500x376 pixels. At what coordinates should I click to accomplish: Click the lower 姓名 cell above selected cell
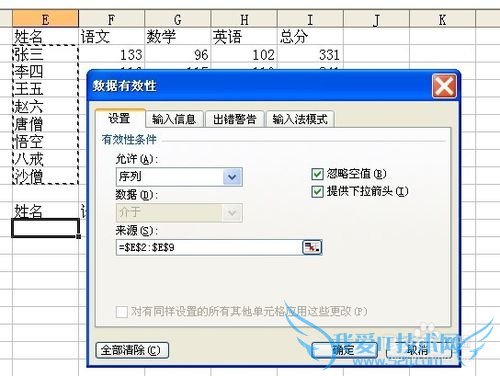click(45, 211)
